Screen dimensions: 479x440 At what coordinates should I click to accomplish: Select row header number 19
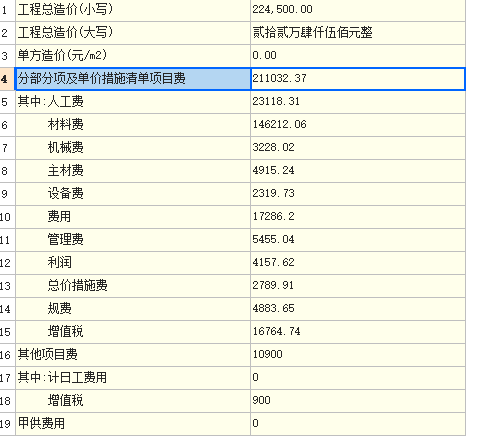coord(7,424)
